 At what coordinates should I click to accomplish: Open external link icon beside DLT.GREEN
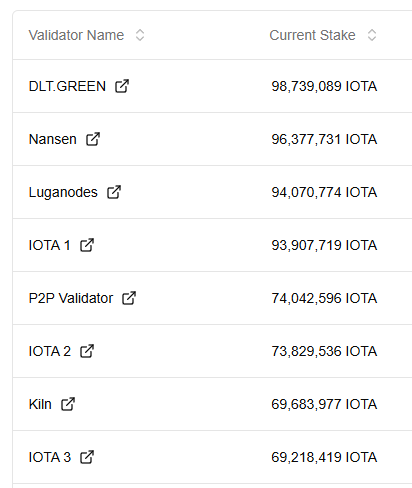[122, 86]
